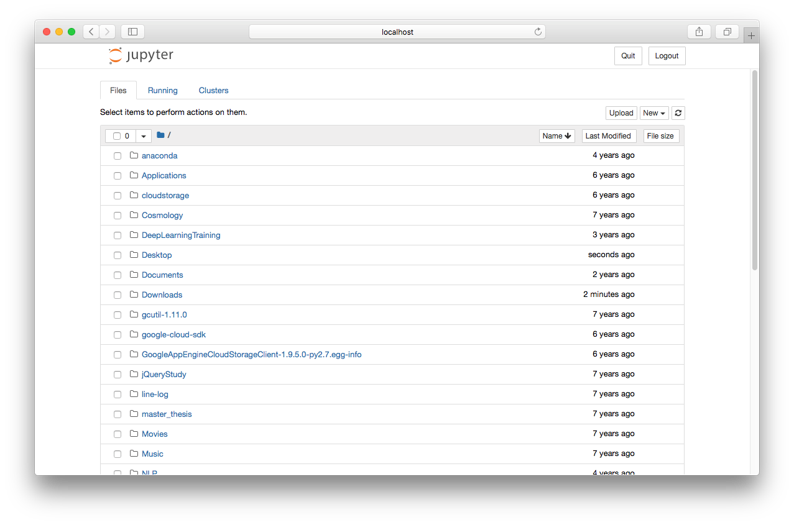Screen dimensions: 794x525
Task: Click the localhost address bar
Action: pyautogui.click(x=397, y=32)
